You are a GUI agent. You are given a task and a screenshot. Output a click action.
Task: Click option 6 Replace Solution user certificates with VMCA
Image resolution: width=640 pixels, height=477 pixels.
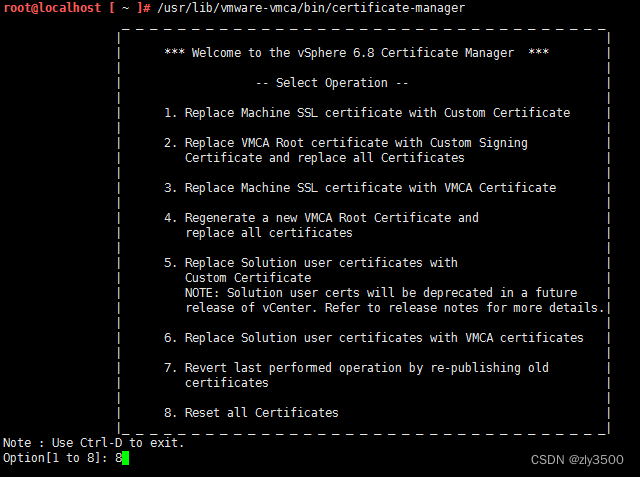[373, 338]
